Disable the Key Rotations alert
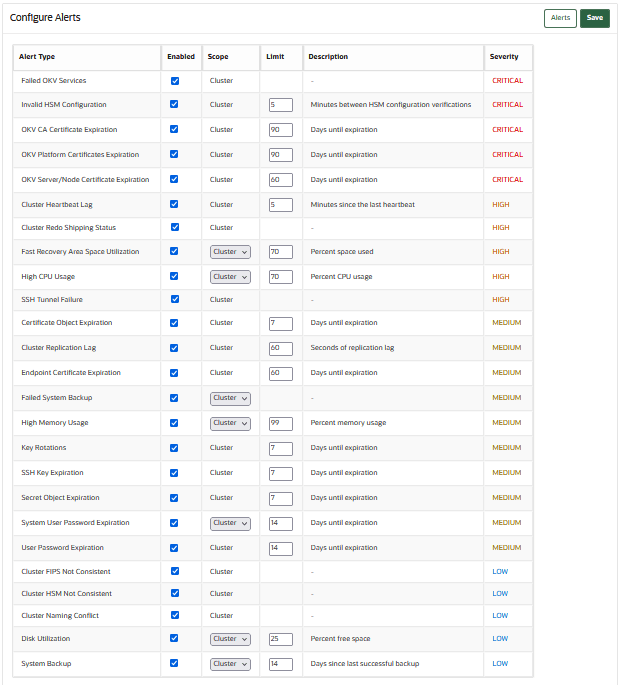622x685 pixels. [175, 448]
